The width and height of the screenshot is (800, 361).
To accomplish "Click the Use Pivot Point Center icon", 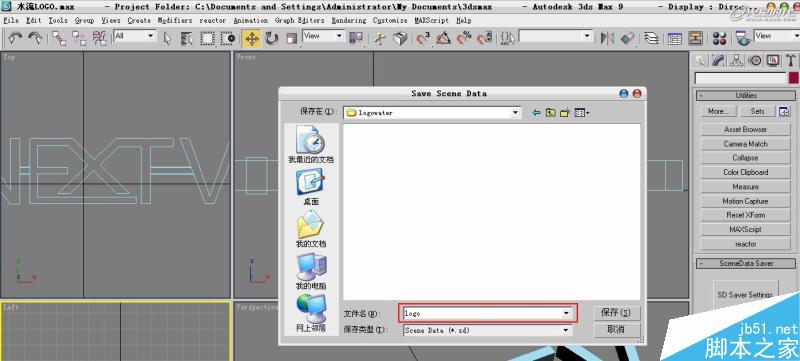I will click(x=356, y=38).
